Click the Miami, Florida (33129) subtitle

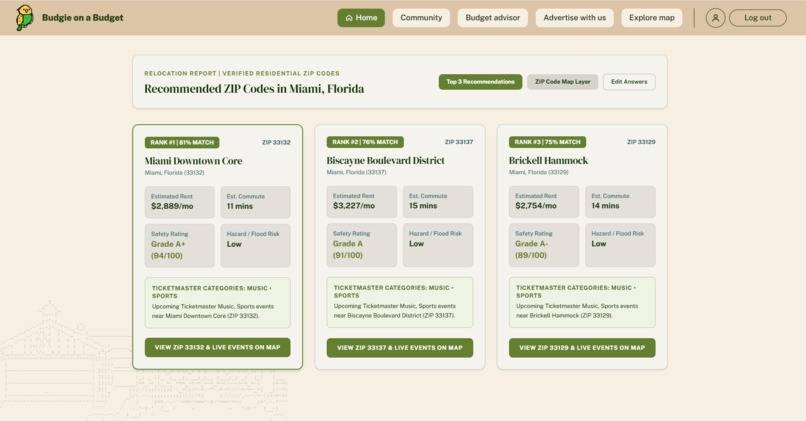(x=539, y=172)
